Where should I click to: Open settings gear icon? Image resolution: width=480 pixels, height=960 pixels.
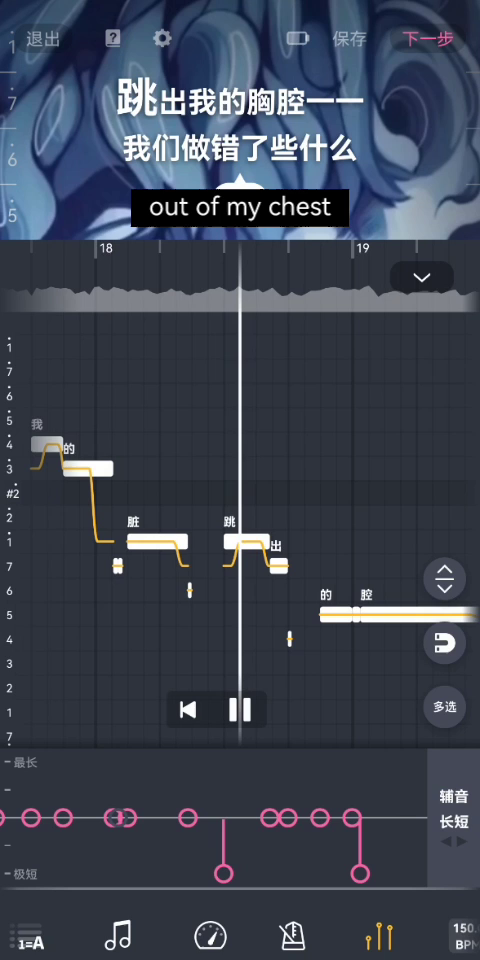(x=162, y=39)
